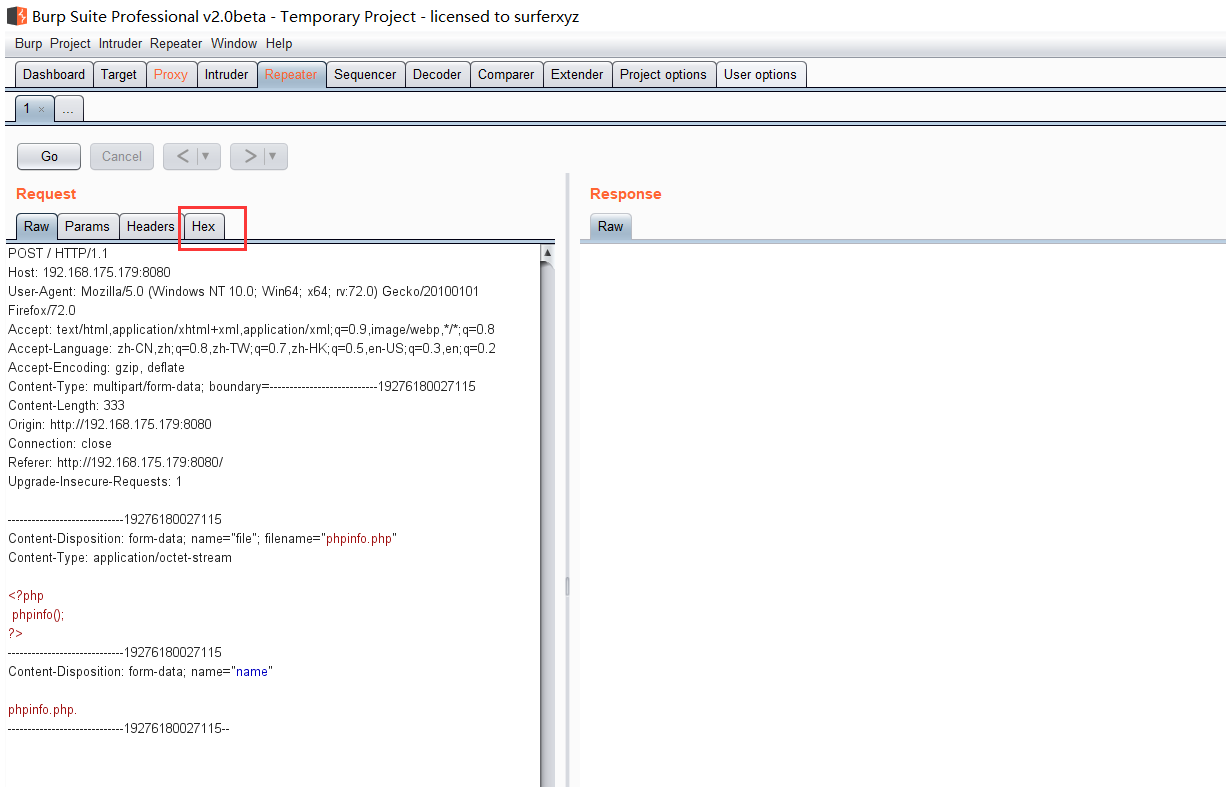Viewport: 1226px width, 787px height.
Task: Select the Intruder tool tab
Action: click(x=227, y=75)
